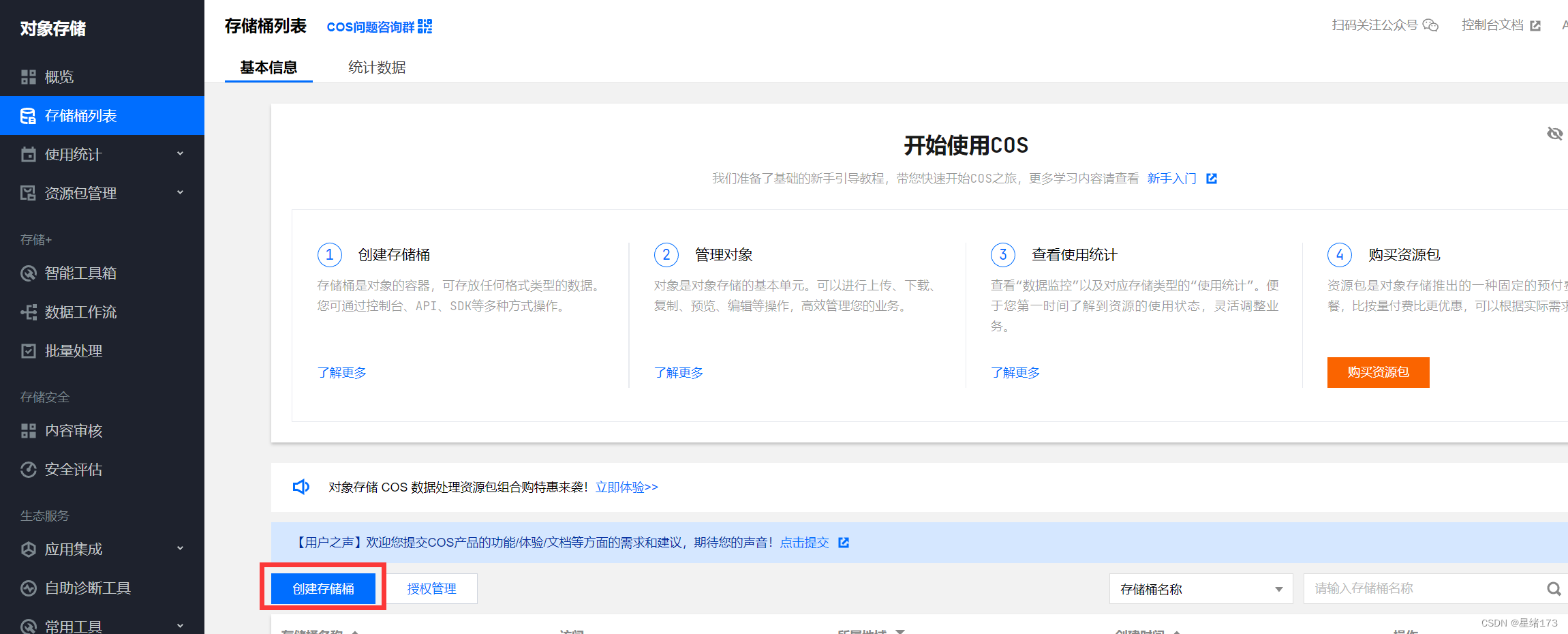Click the orange 购买资源包 button

coord(1378,372)
